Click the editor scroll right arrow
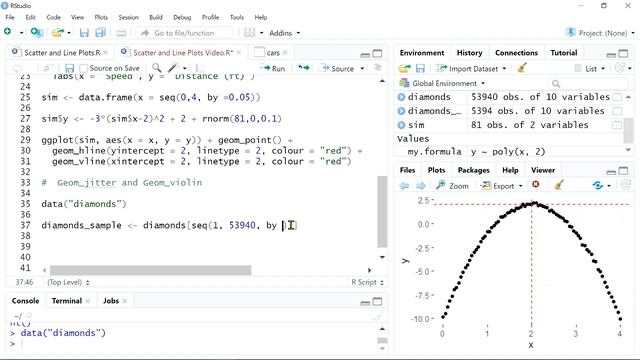The width and height of the screenshot is (640, 360). [369, 270]
